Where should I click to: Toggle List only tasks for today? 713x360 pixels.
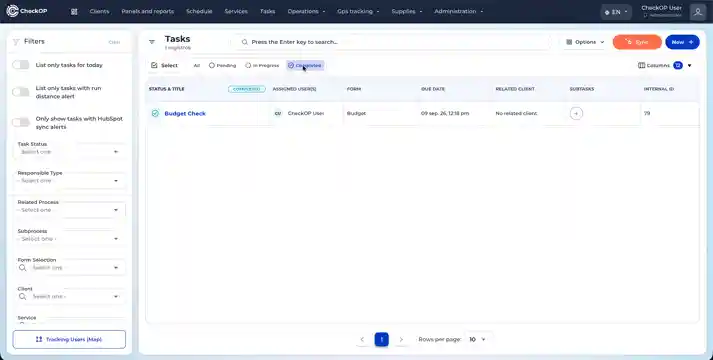click(20, 65)
